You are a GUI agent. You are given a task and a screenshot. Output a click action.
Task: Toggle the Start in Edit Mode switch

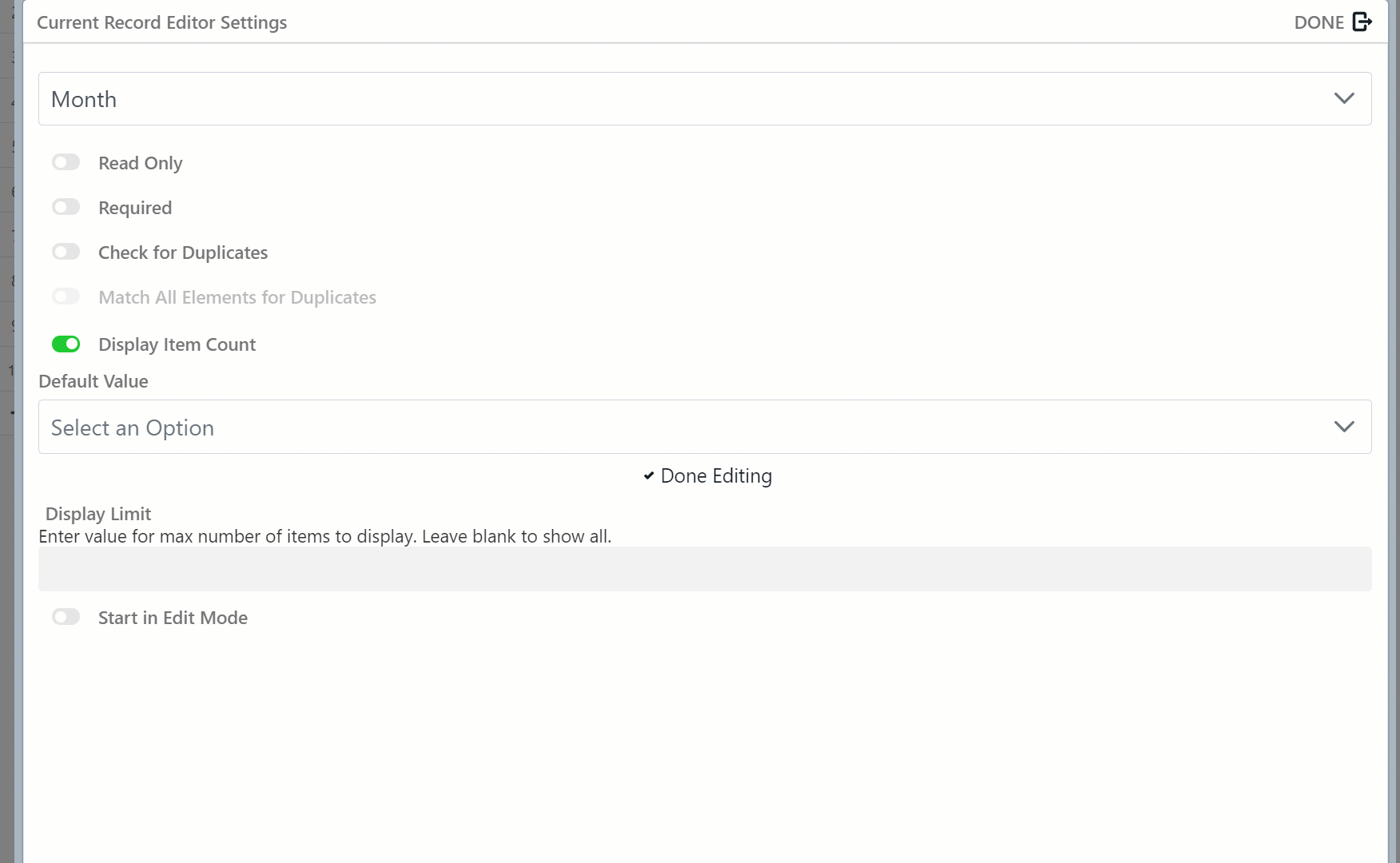click(x=66, y=617)
